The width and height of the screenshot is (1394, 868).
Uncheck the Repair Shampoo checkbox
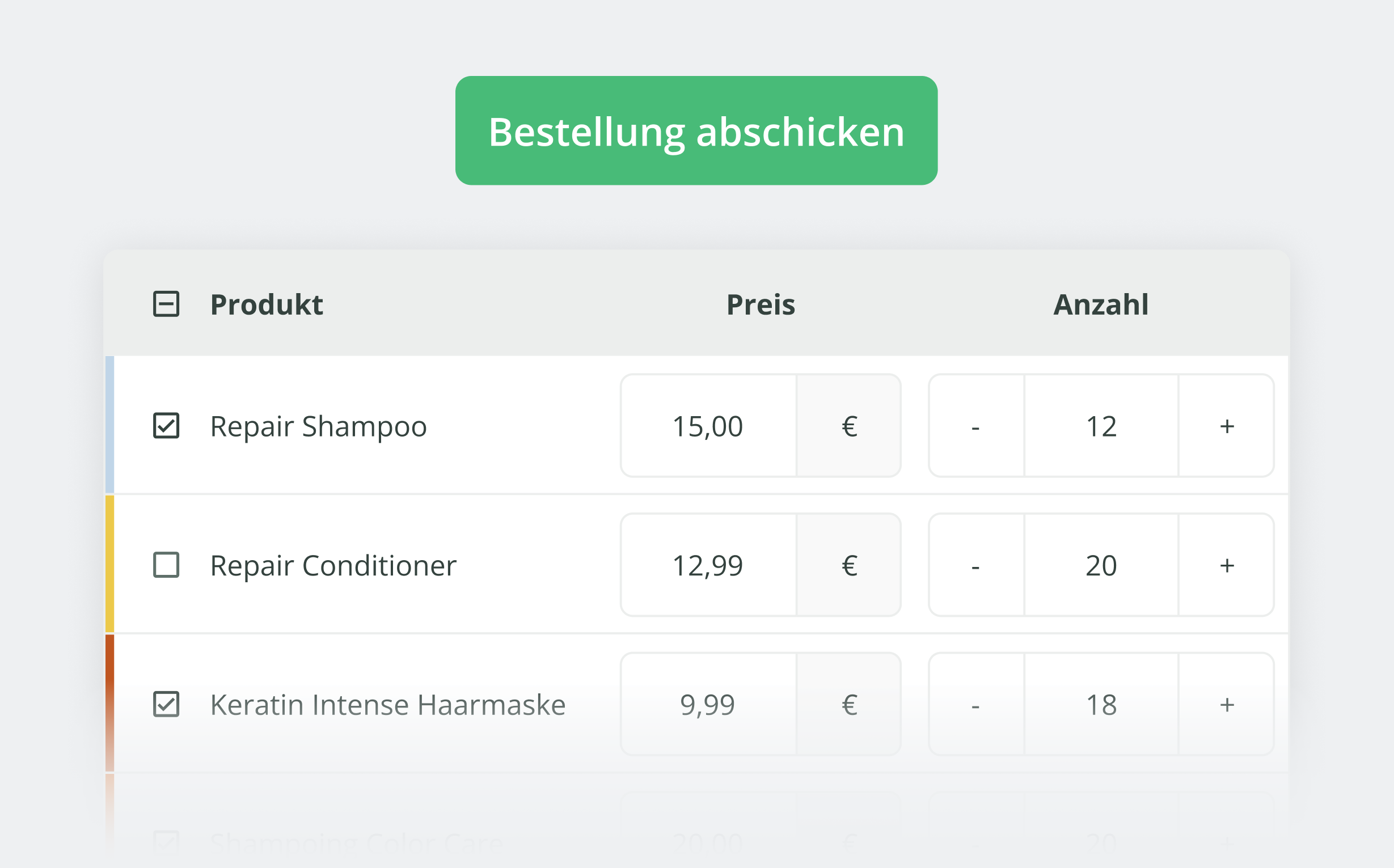[x=166, y=425]
